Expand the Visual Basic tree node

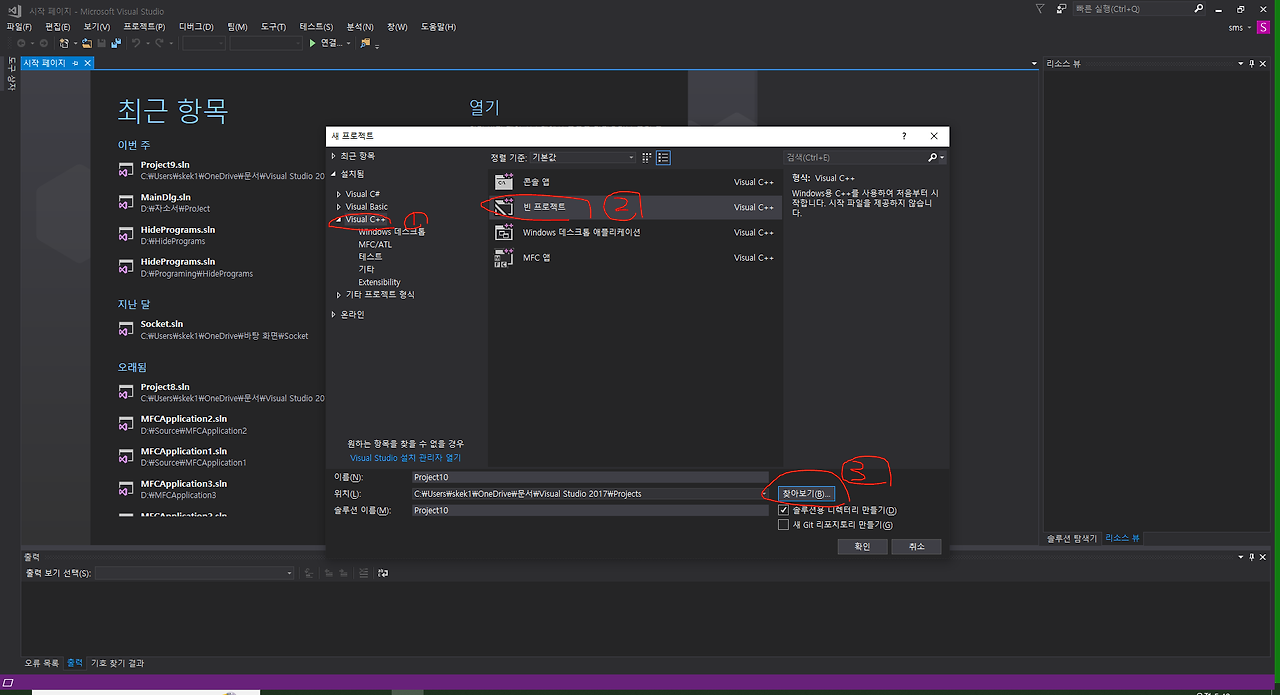pos(339,207)
